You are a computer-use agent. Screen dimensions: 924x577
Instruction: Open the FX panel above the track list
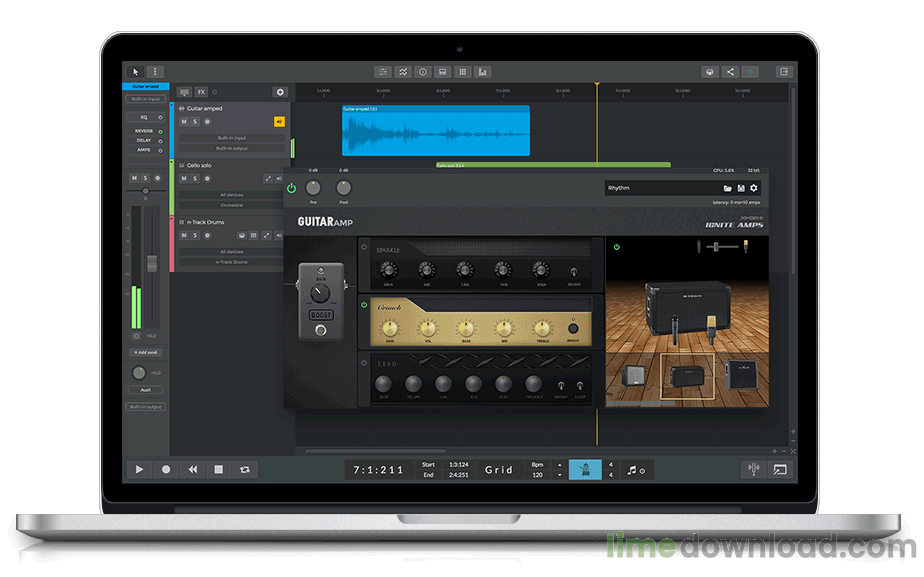tap(202, 91)
